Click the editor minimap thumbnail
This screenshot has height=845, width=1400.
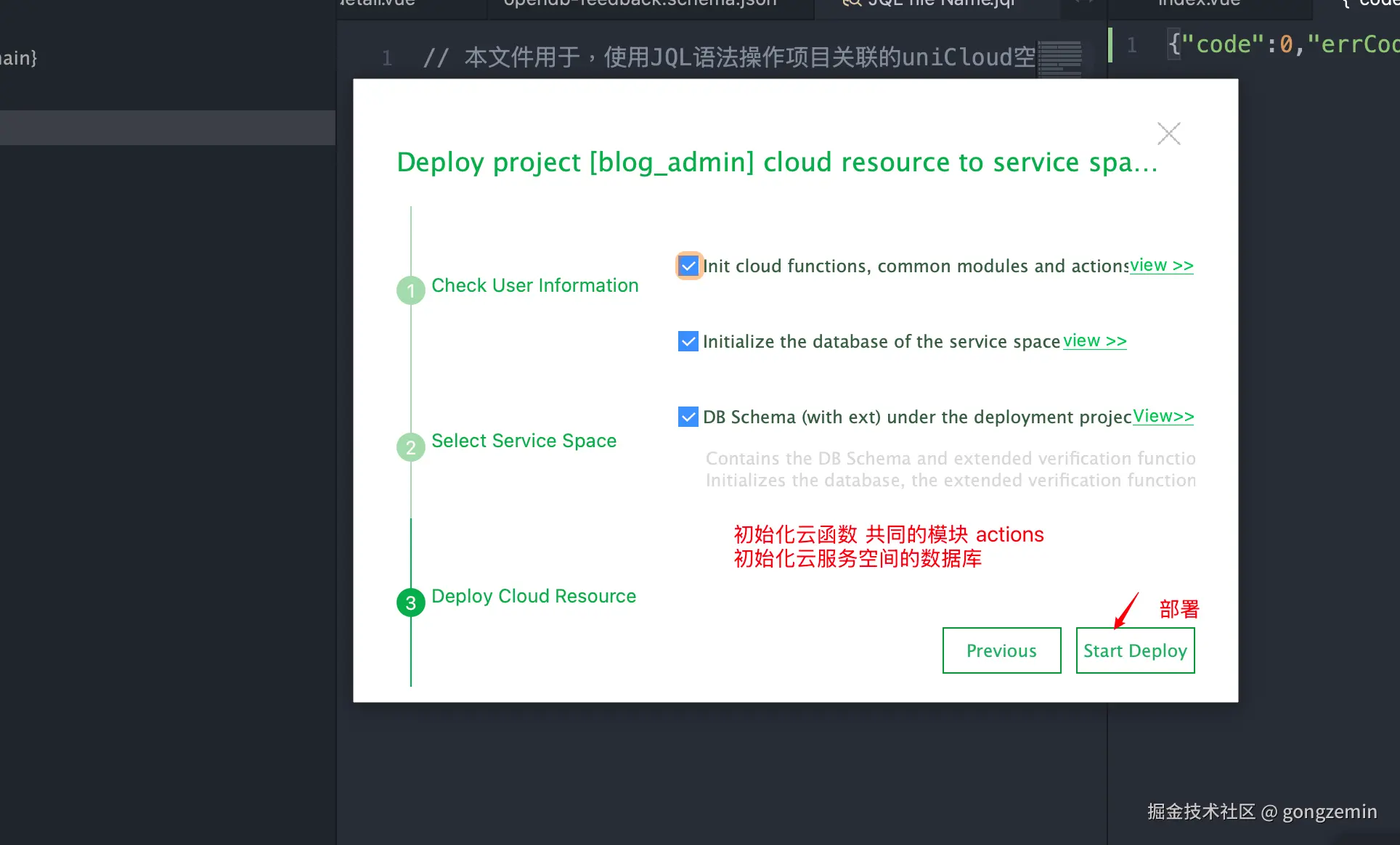(1059, 58)
